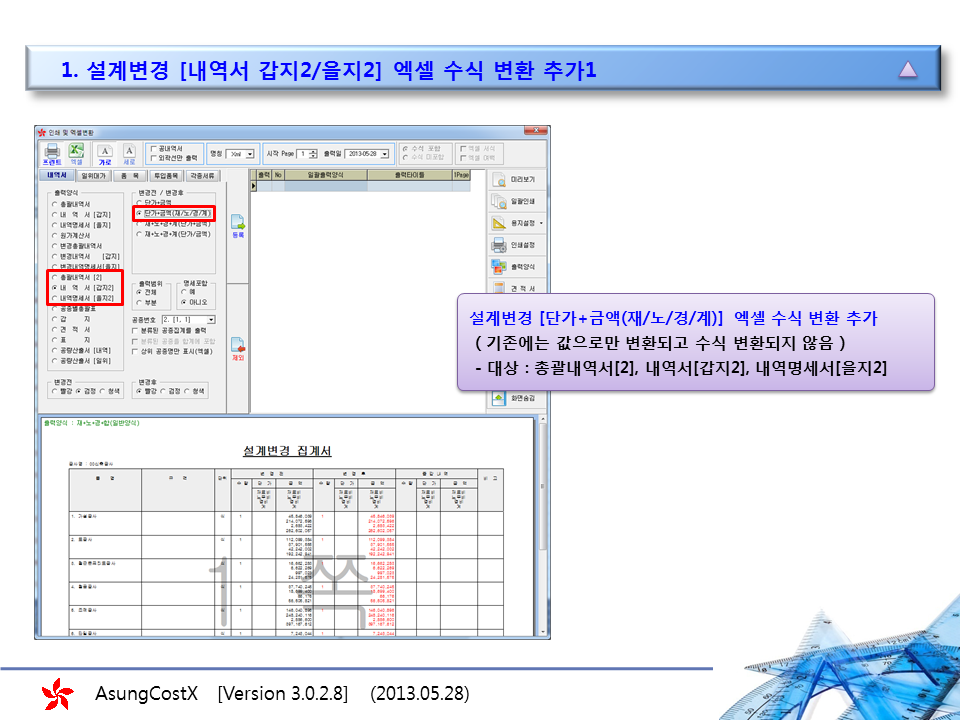Click the 등록 register icon
The image size is (960, 720).
pyautogui.click(x=238, y=225)
